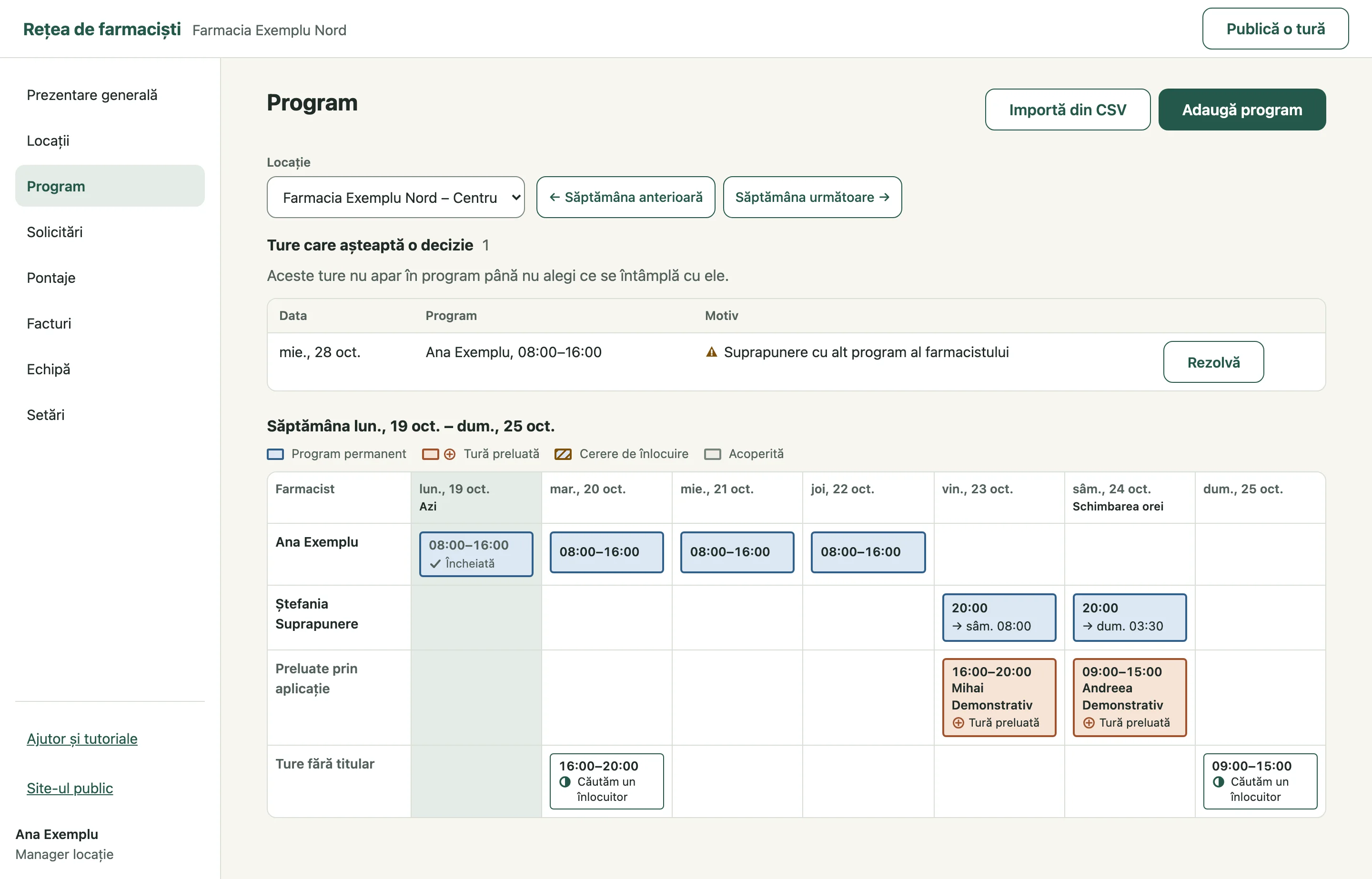Open Prezentare generală in the sidebar
The image size is (1372, 879).
point(110,95)
